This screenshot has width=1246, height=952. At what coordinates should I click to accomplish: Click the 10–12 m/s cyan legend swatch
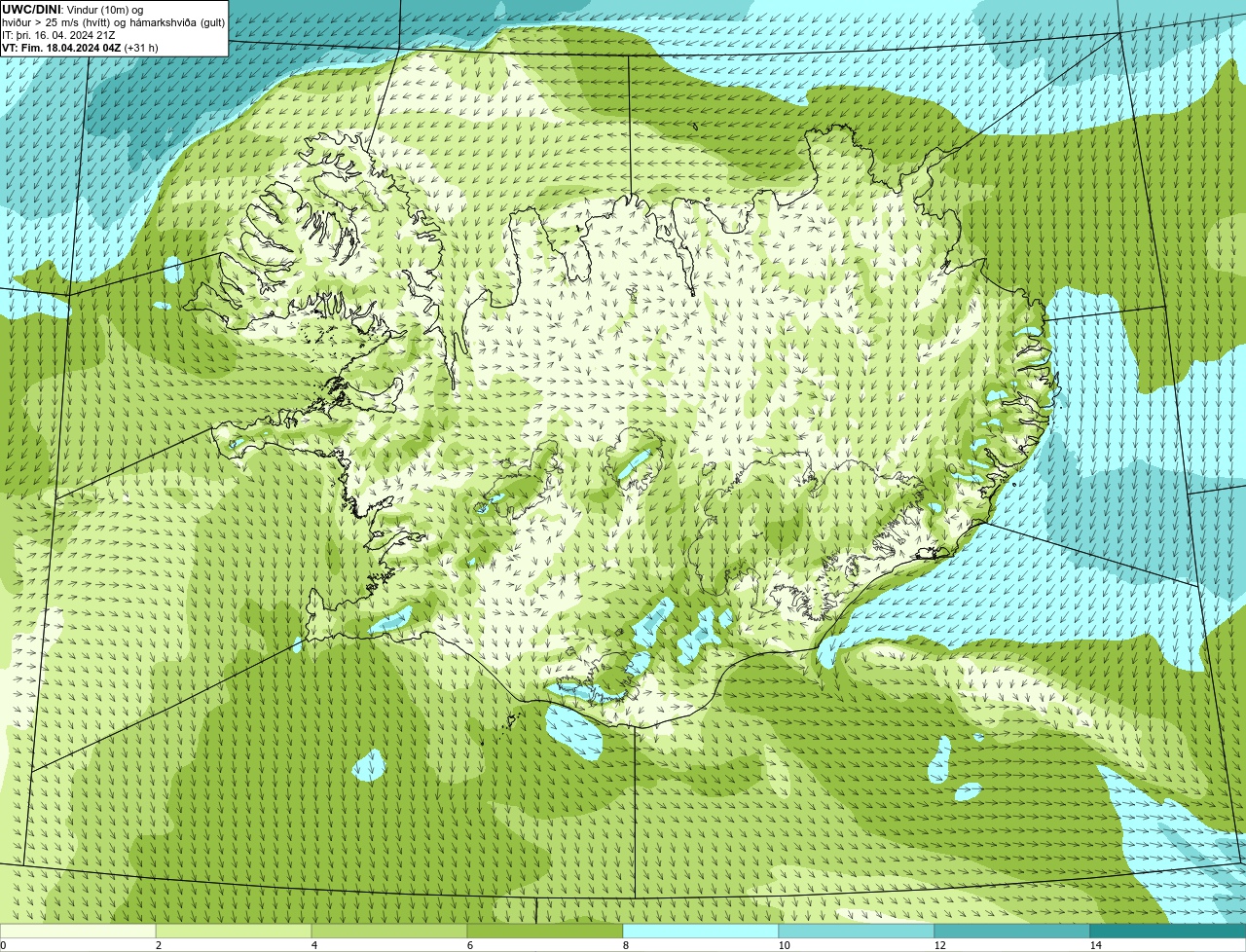point(857,931)
